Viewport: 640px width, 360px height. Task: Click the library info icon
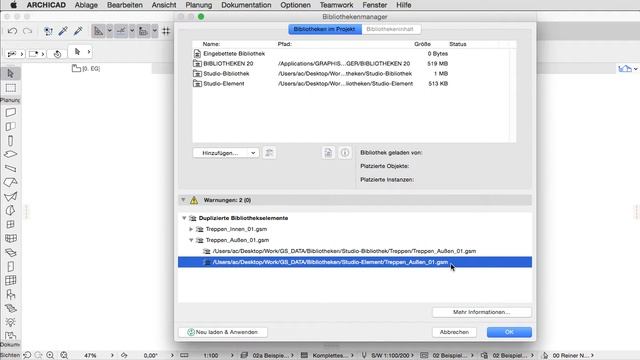(345, 153)
